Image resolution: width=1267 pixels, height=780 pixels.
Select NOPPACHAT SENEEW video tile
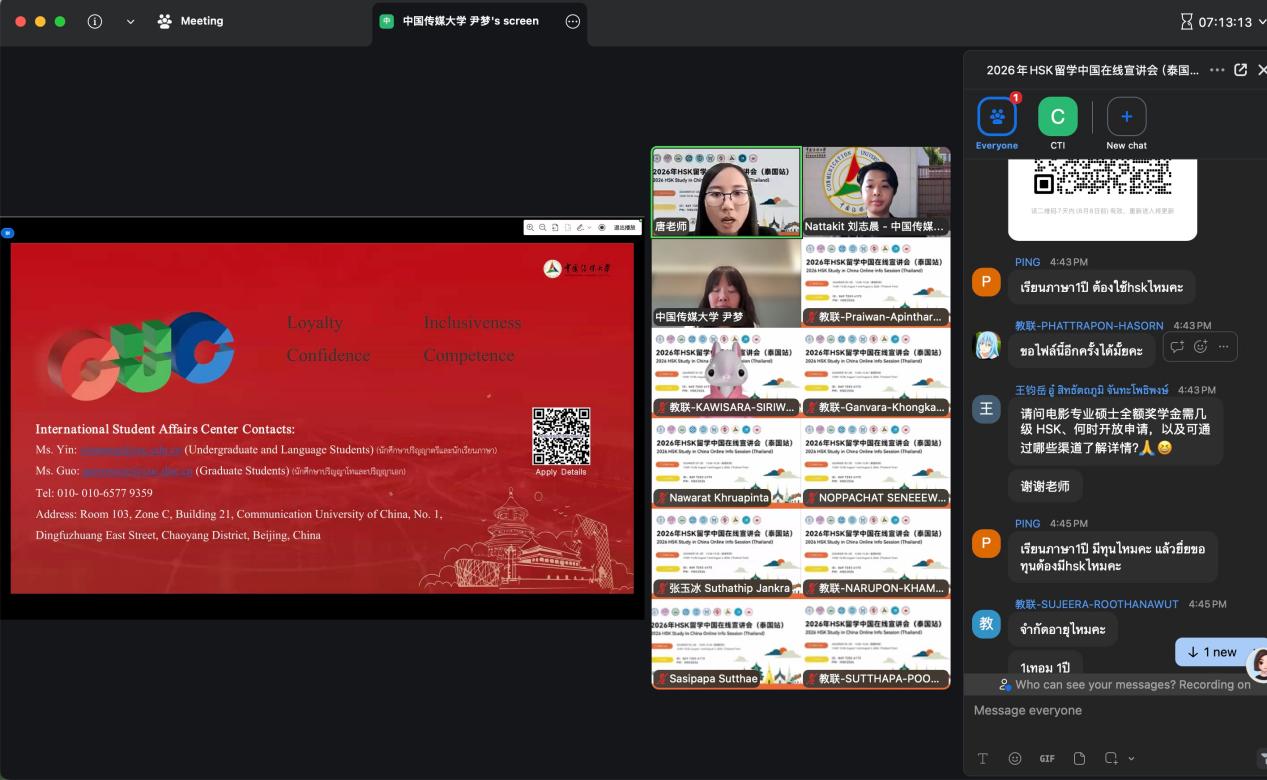(876, 463)
